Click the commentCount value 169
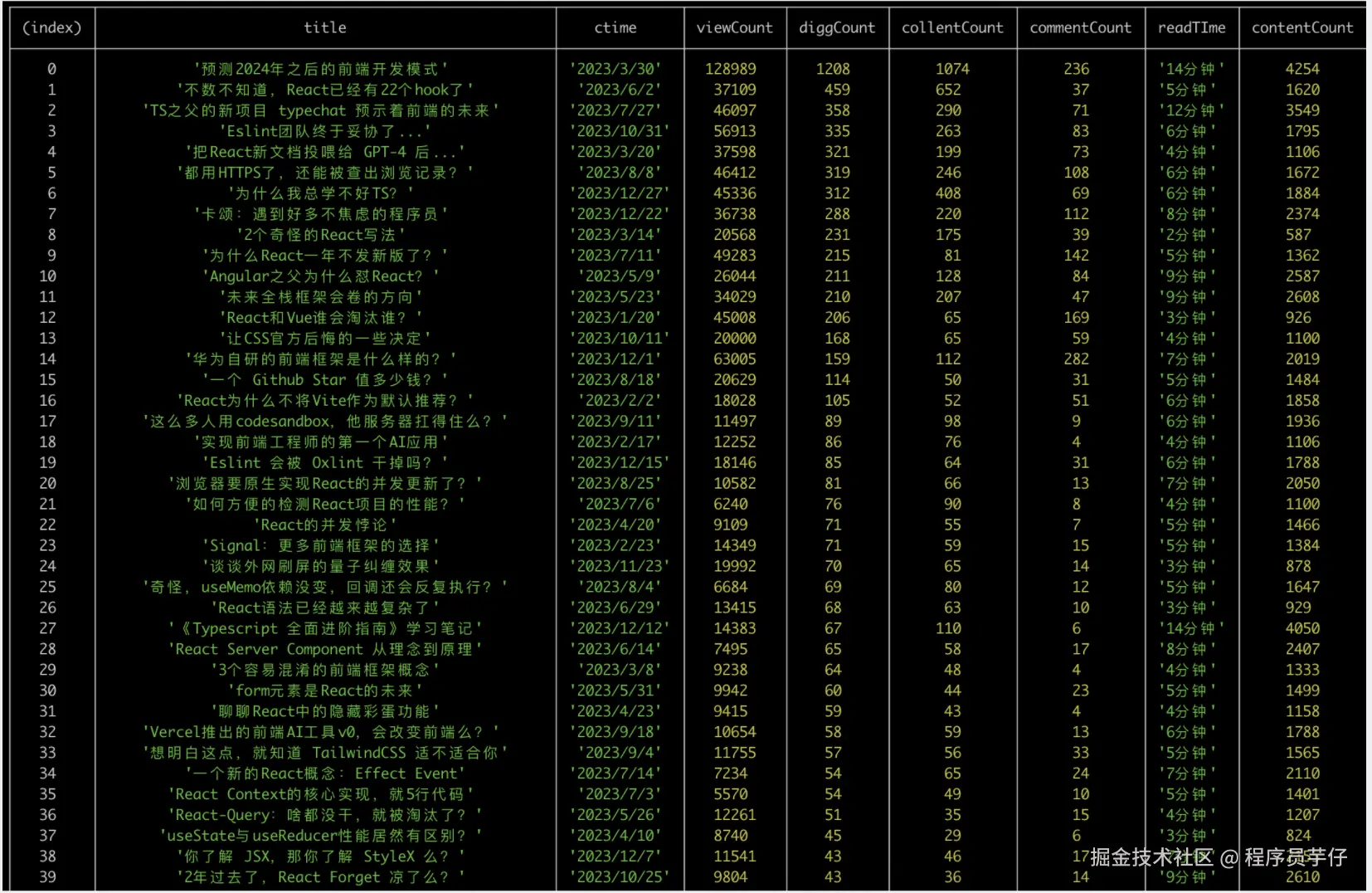Screen dimensions: 1372x893 coord(1076,318)
